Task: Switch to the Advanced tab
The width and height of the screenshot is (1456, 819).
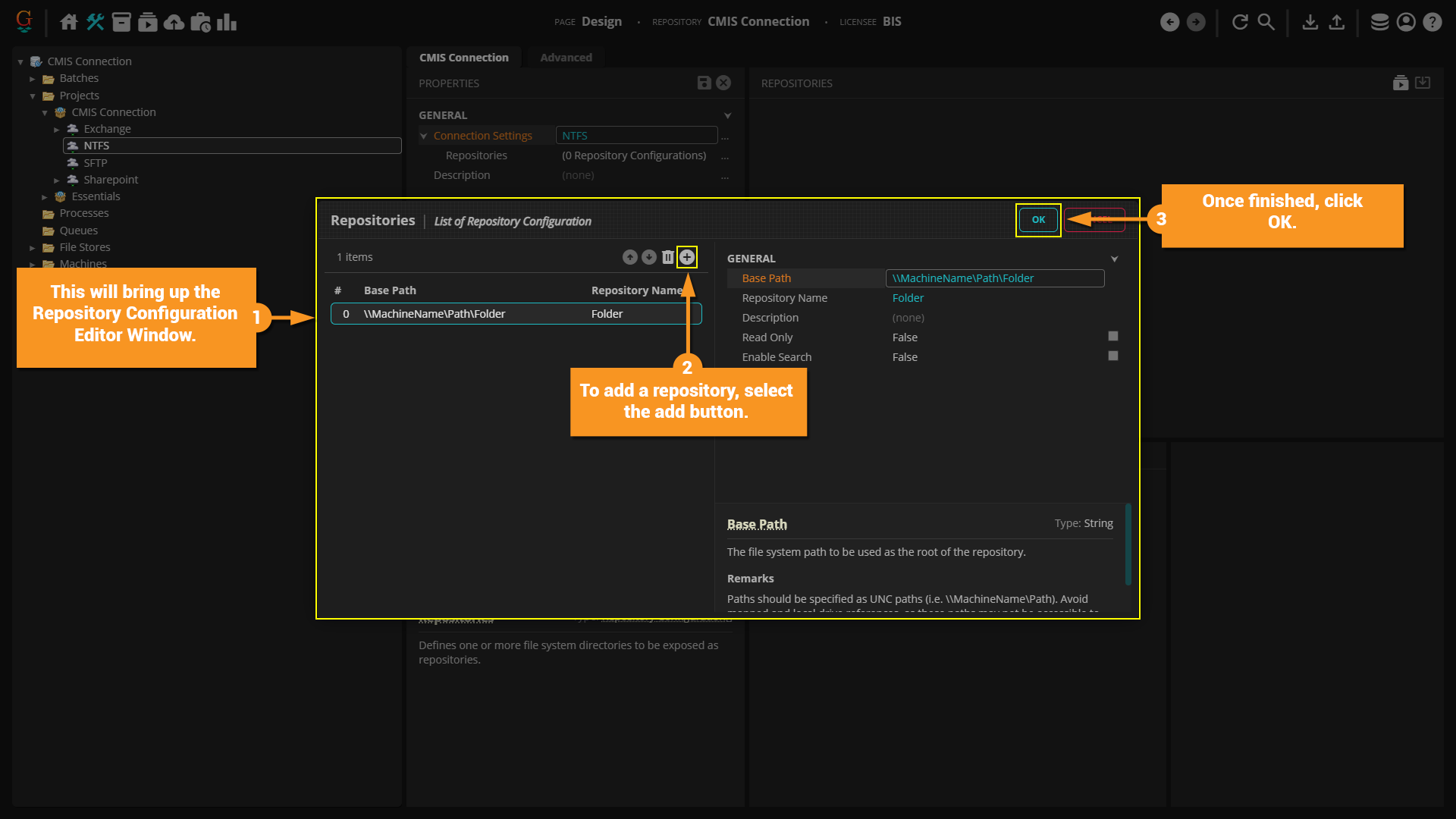Action: tap(566, 58)
